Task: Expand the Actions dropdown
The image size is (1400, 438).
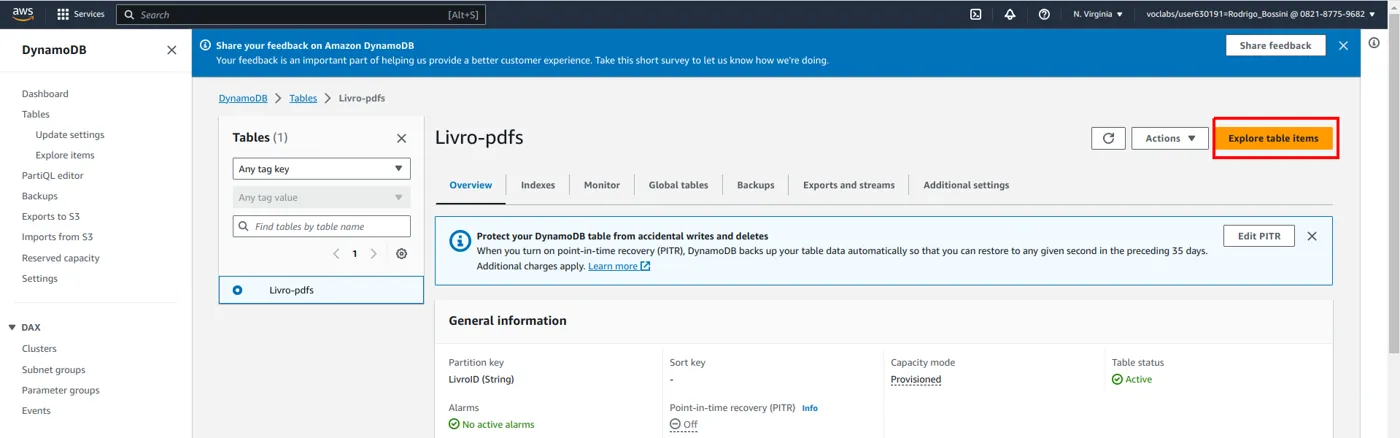Action: [1170, 138]
